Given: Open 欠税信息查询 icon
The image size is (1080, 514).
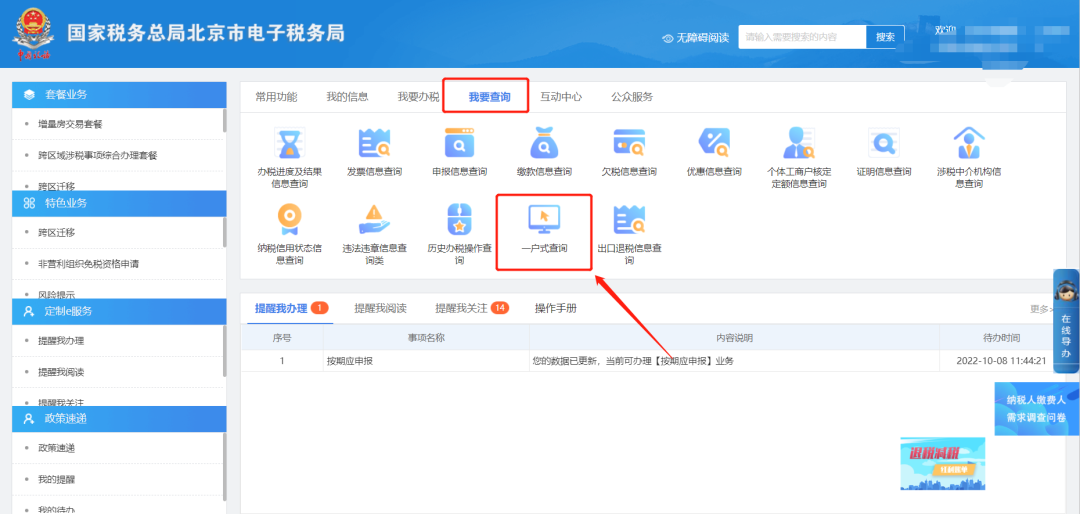Looking at the screenshot, I should (629, 143).
